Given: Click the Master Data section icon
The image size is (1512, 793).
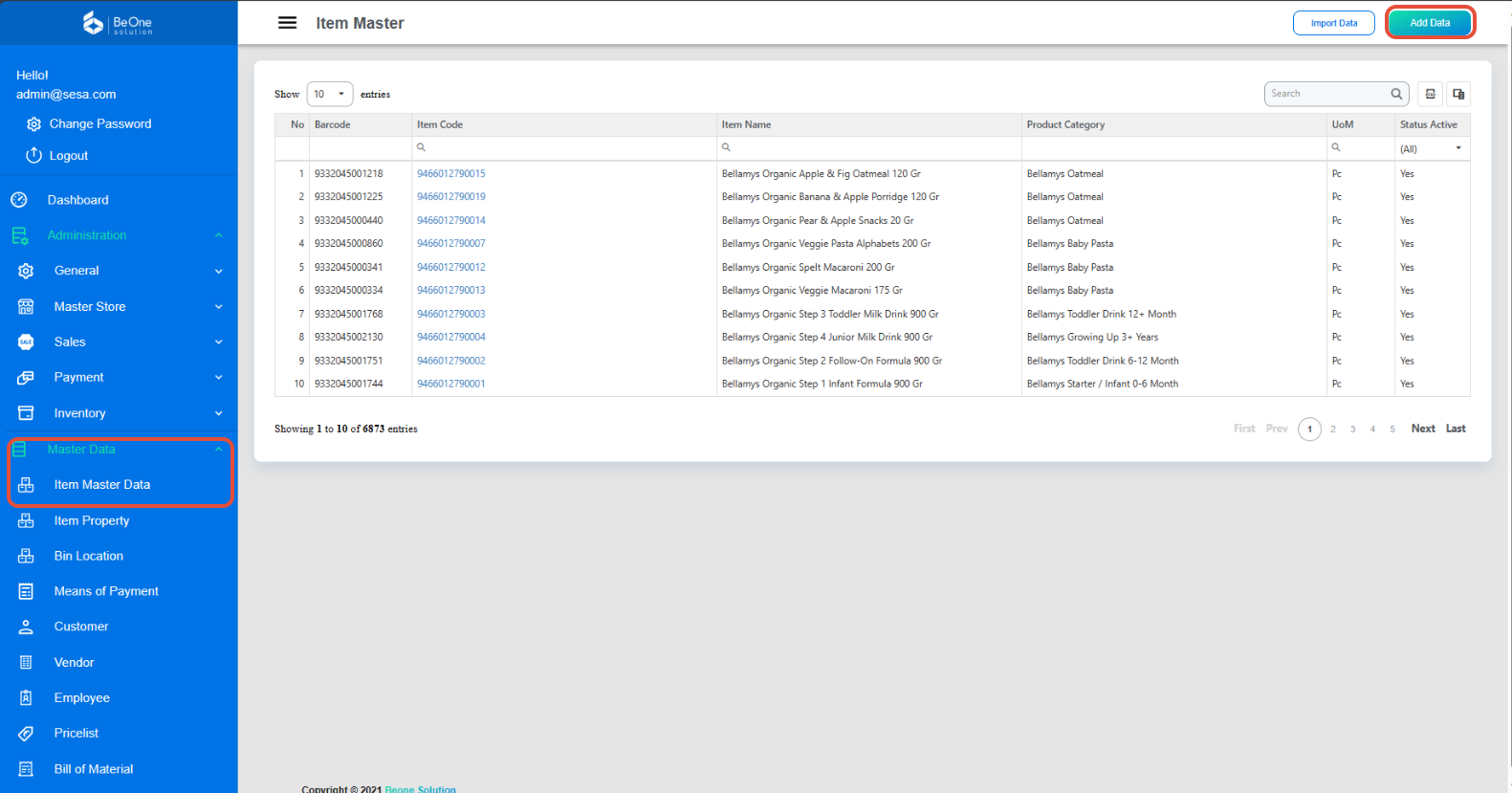Looking at the screenshot, I should tap(19, 449).
